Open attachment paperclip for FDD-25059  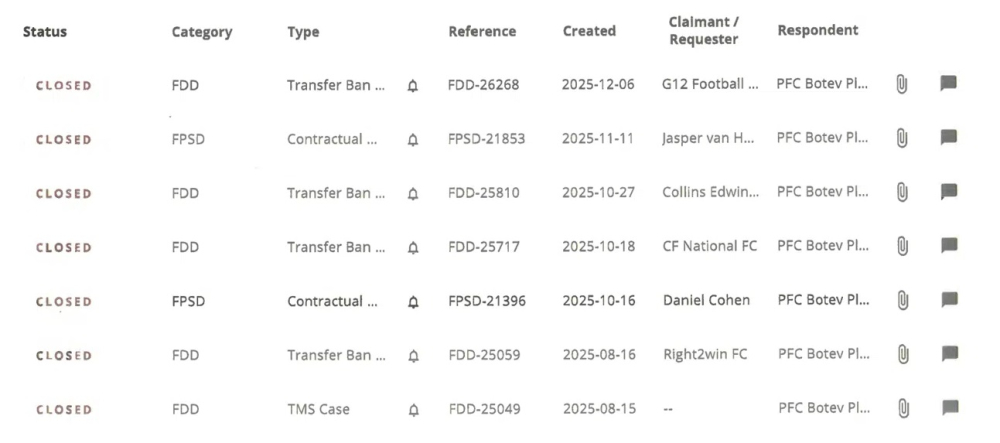click(901, 354)
